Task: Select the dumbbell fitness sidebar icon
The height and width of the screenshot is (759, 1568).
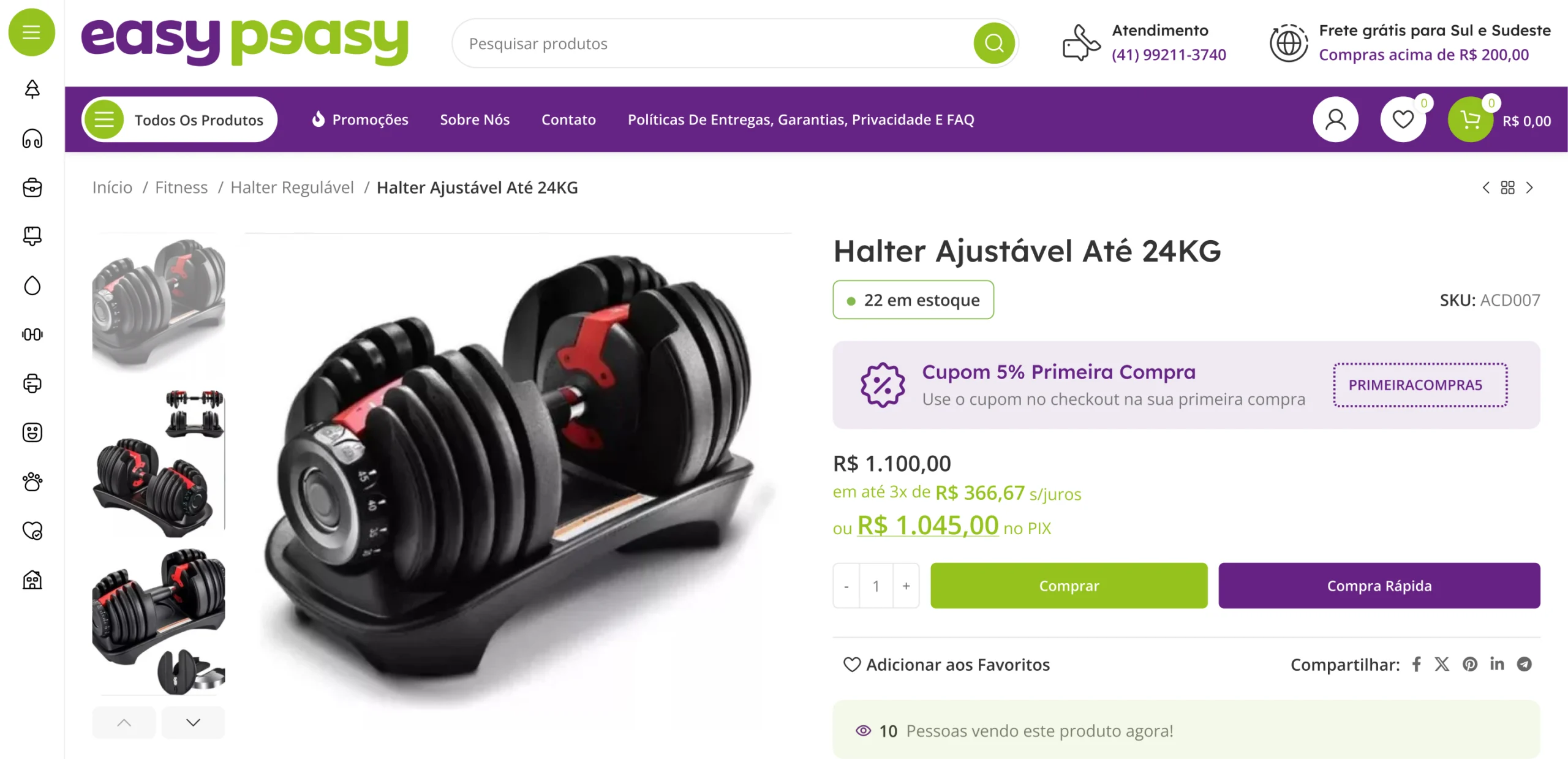Action: [x=32, y=334]
